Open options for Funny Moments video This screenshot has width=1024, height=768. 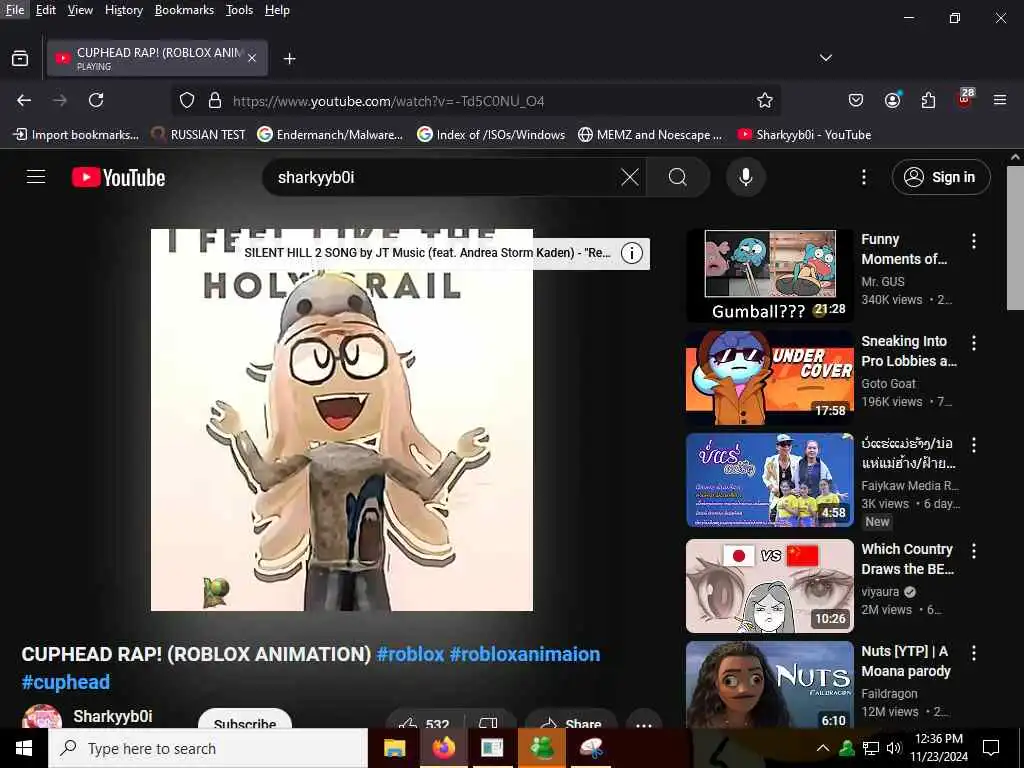(x=974, y=241)
